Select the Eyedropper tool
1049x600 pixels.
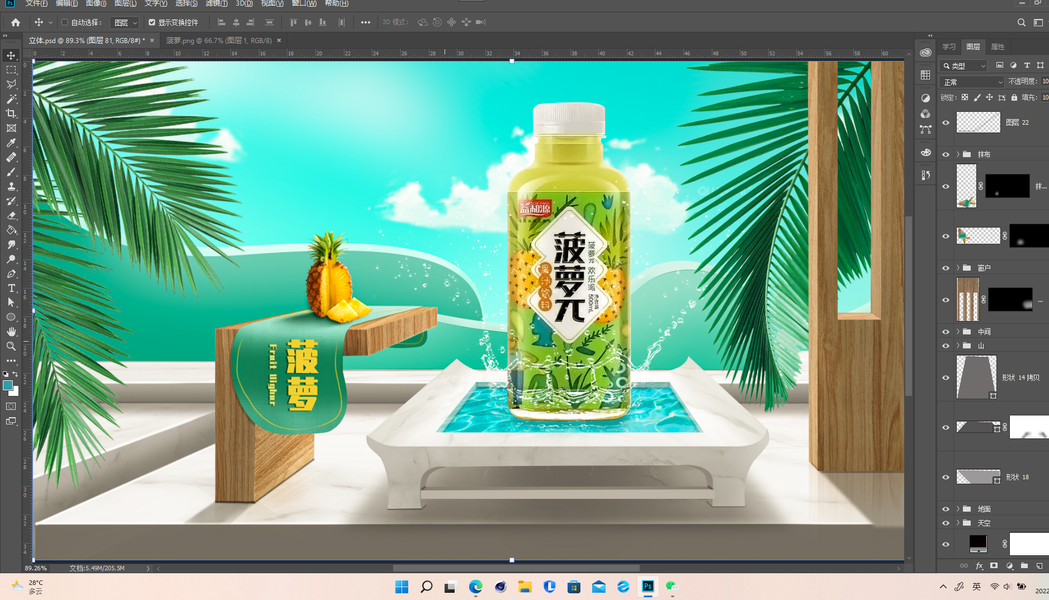click(11, 142)
